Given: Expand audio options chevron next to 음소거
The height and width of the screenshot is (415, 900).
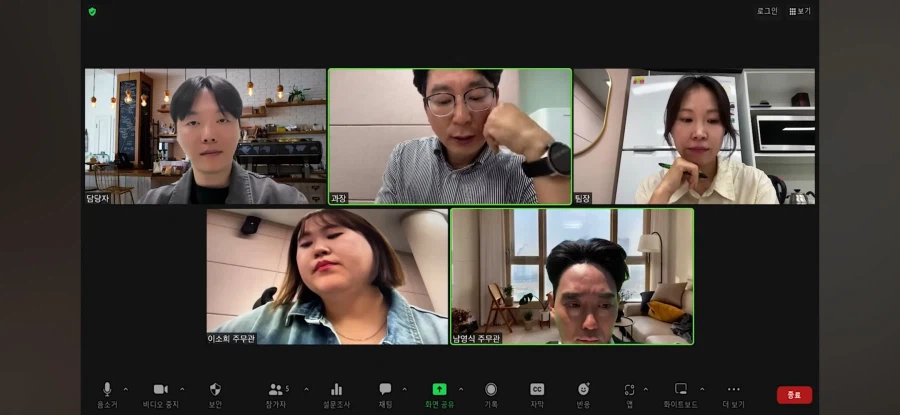Looking at the screenshot, I should 126,389.
